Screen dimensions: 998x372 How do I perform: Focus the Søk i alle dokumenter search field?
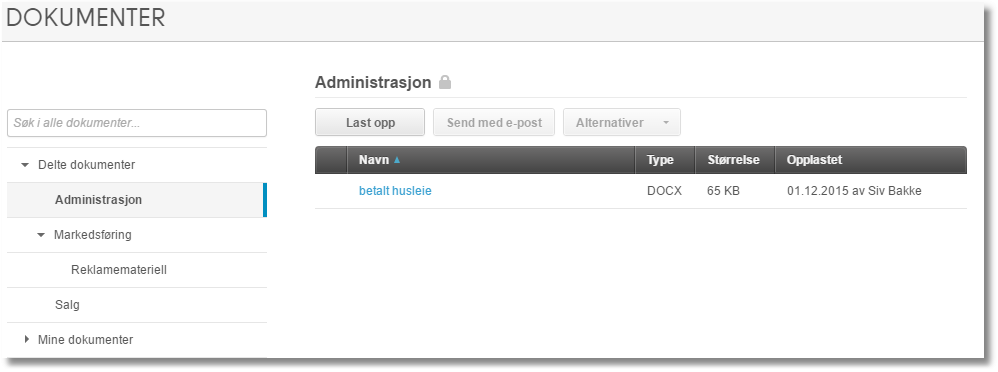(x=137, y=123)
